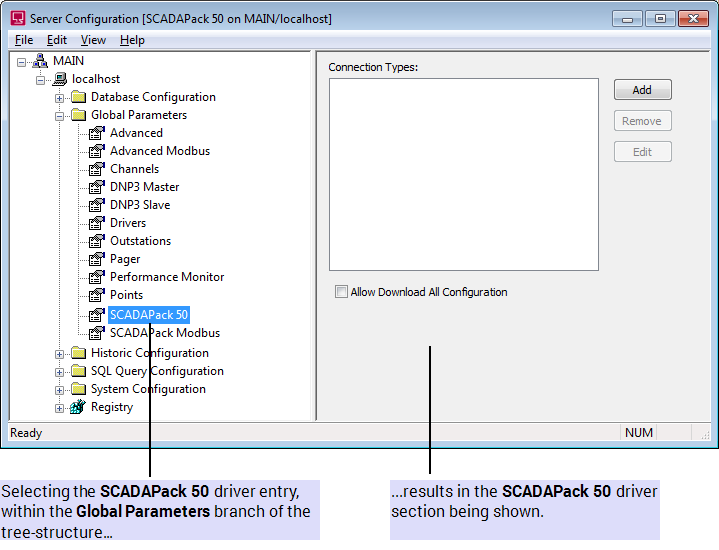Click inside the Connection Types list box

(x=463, y=174)
